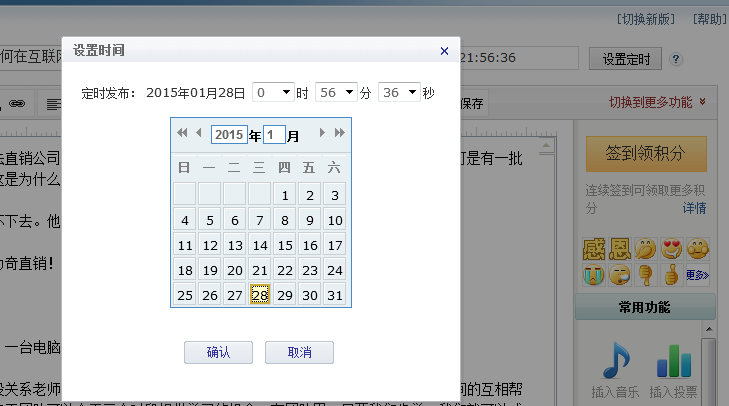Open 更多 emoticons link
This screenshot has height=406, width=729.
(697, 275)
